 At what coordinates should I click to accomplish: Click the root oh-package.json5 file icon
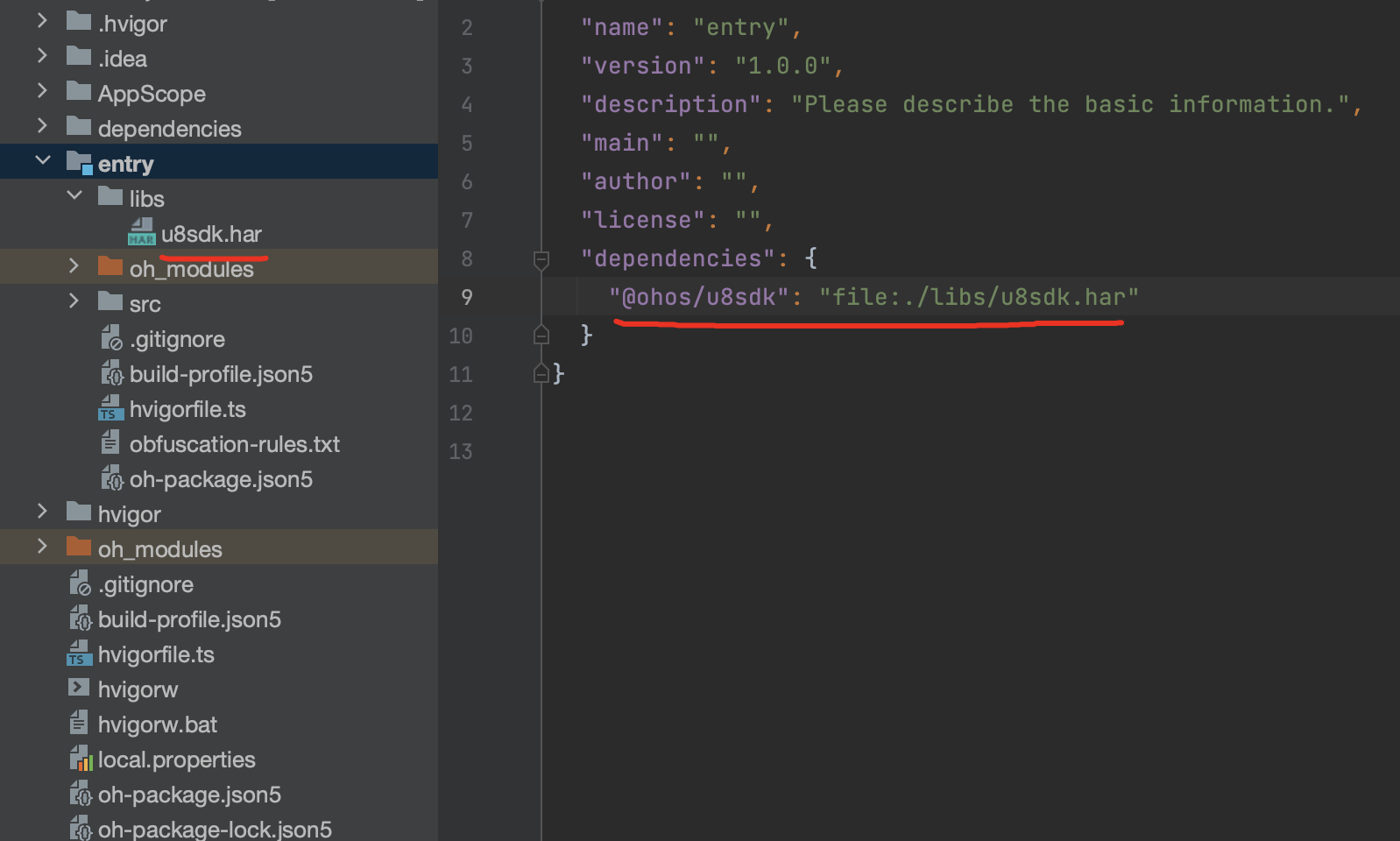tap(80, 793)
